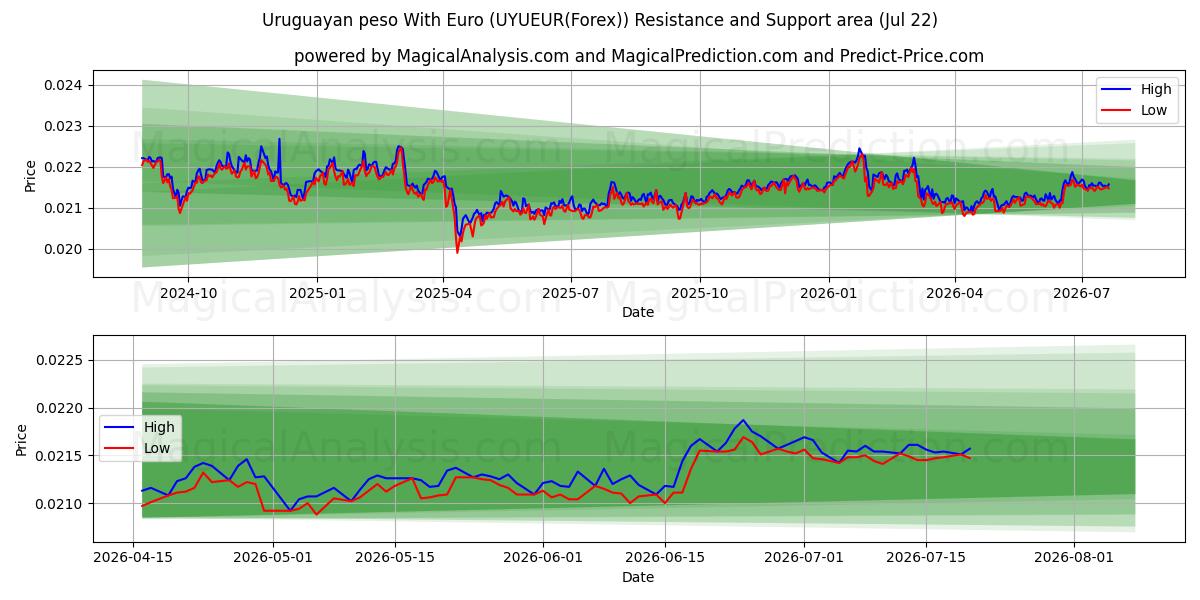1200x600 pixels.
Task: Click 'High' in the bottom chart legend
Action: [x=159, y=427]
